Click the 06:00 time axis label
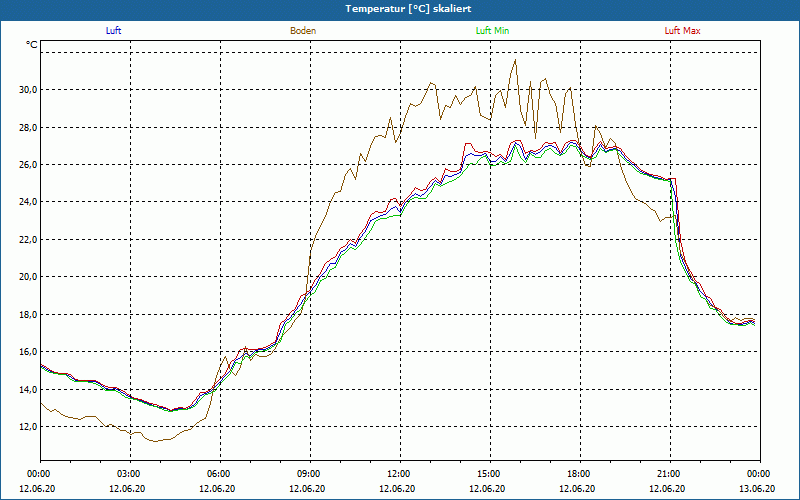This screenshot has width=800, height=500. click(x=220, y=474)
